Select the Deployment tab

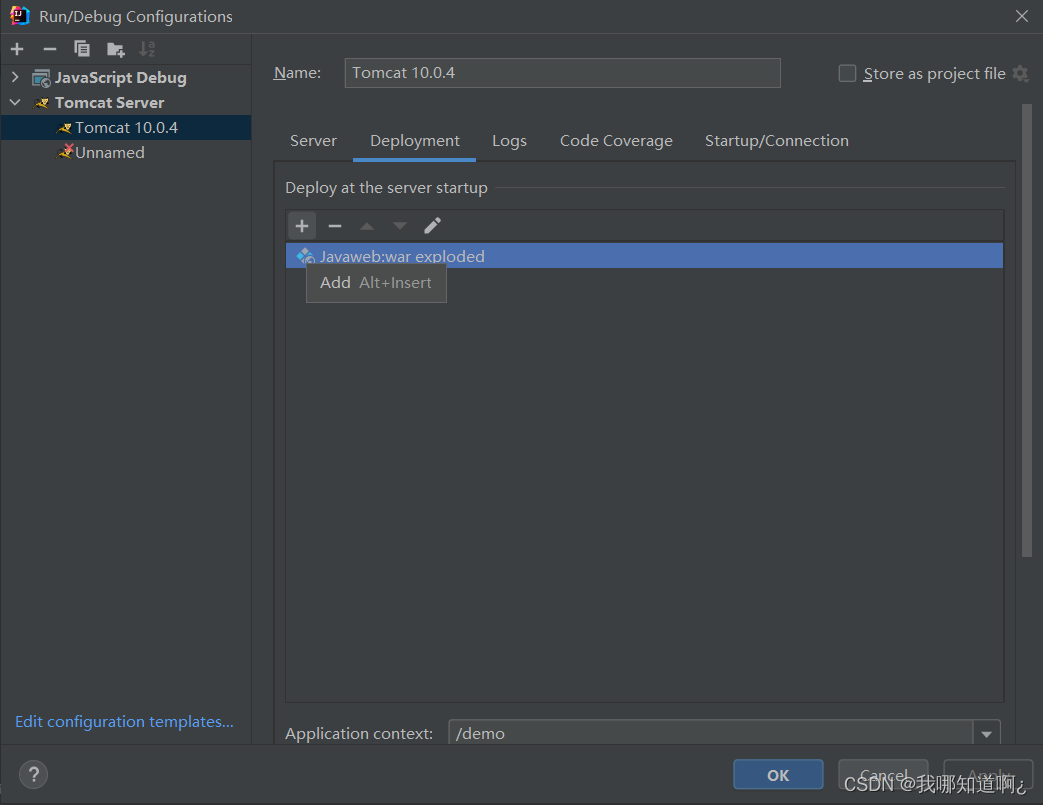414,141
